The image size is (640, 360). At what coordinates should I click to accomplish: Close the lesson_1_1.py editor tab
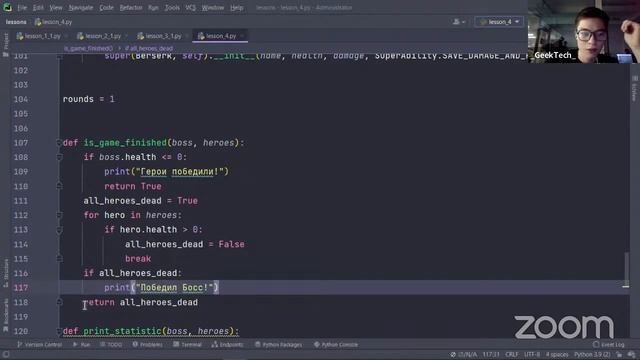coord(66,36)
